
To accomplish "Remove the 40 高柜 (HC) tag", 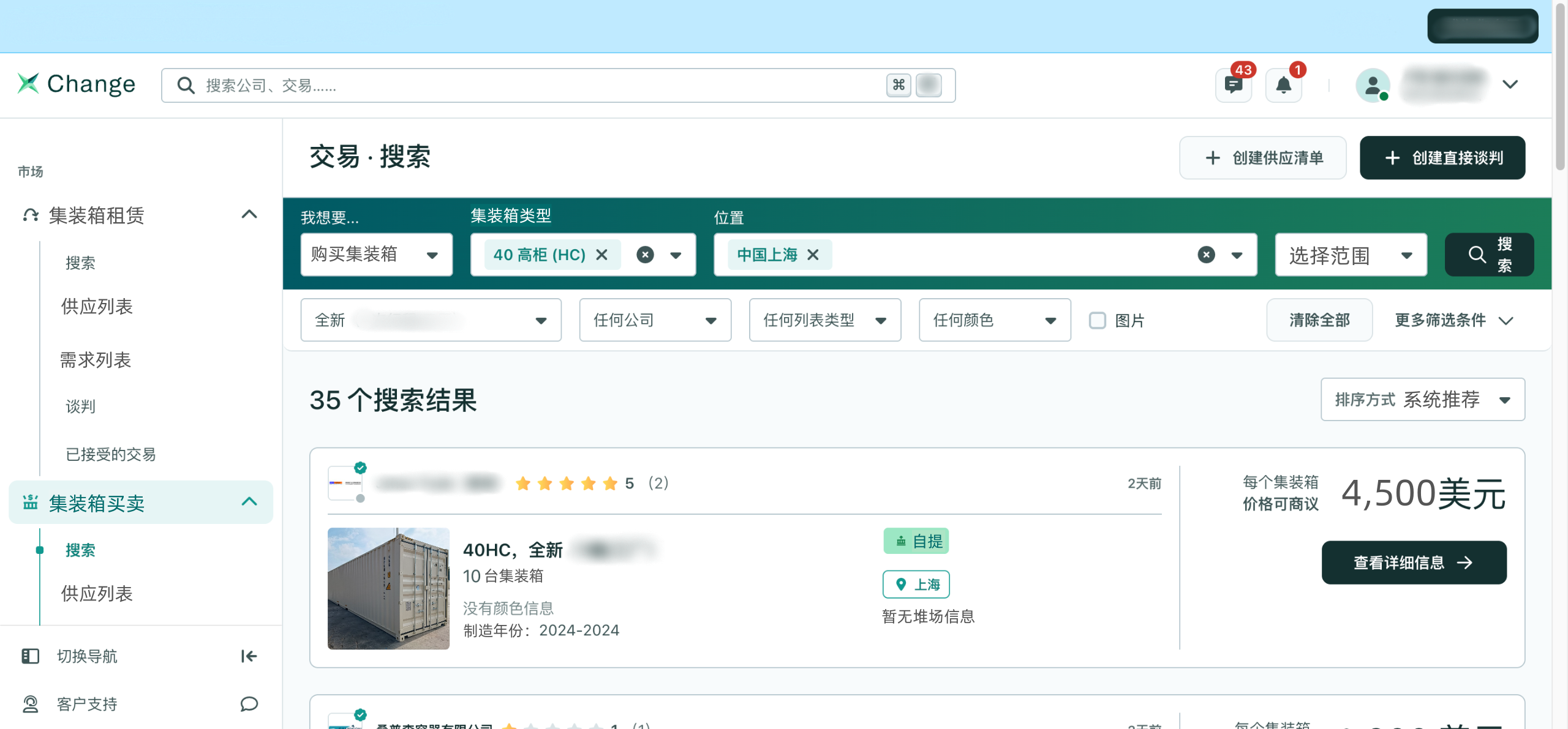I will pos(602,255).
